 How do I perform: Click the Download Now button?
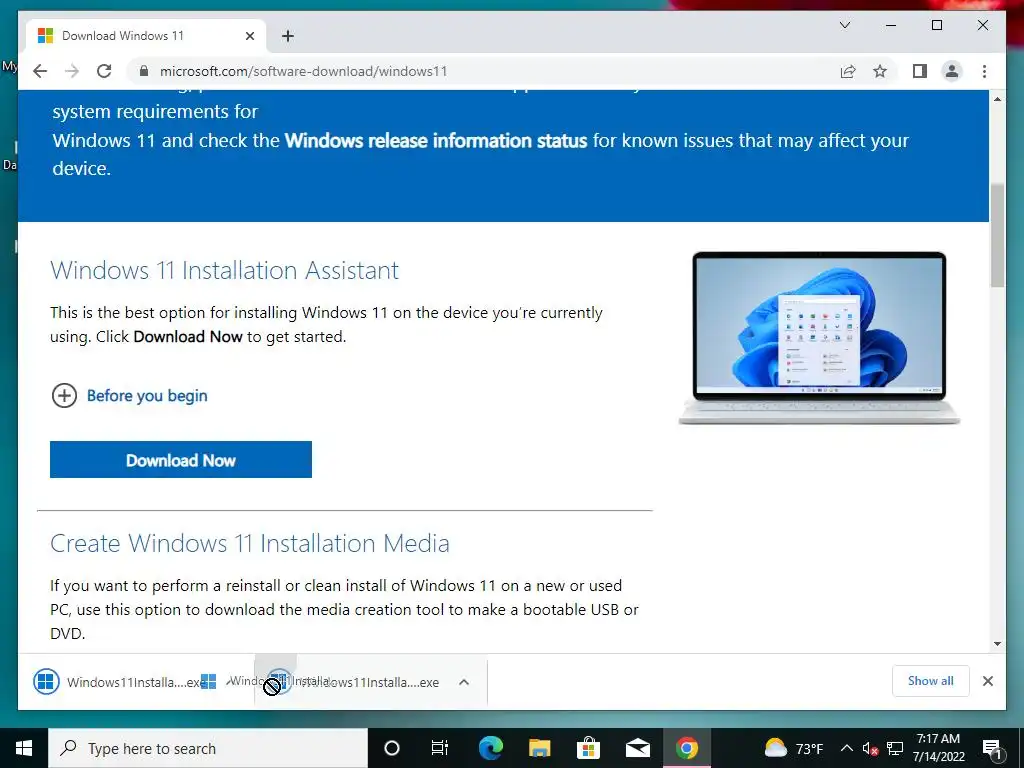[181, 460]
